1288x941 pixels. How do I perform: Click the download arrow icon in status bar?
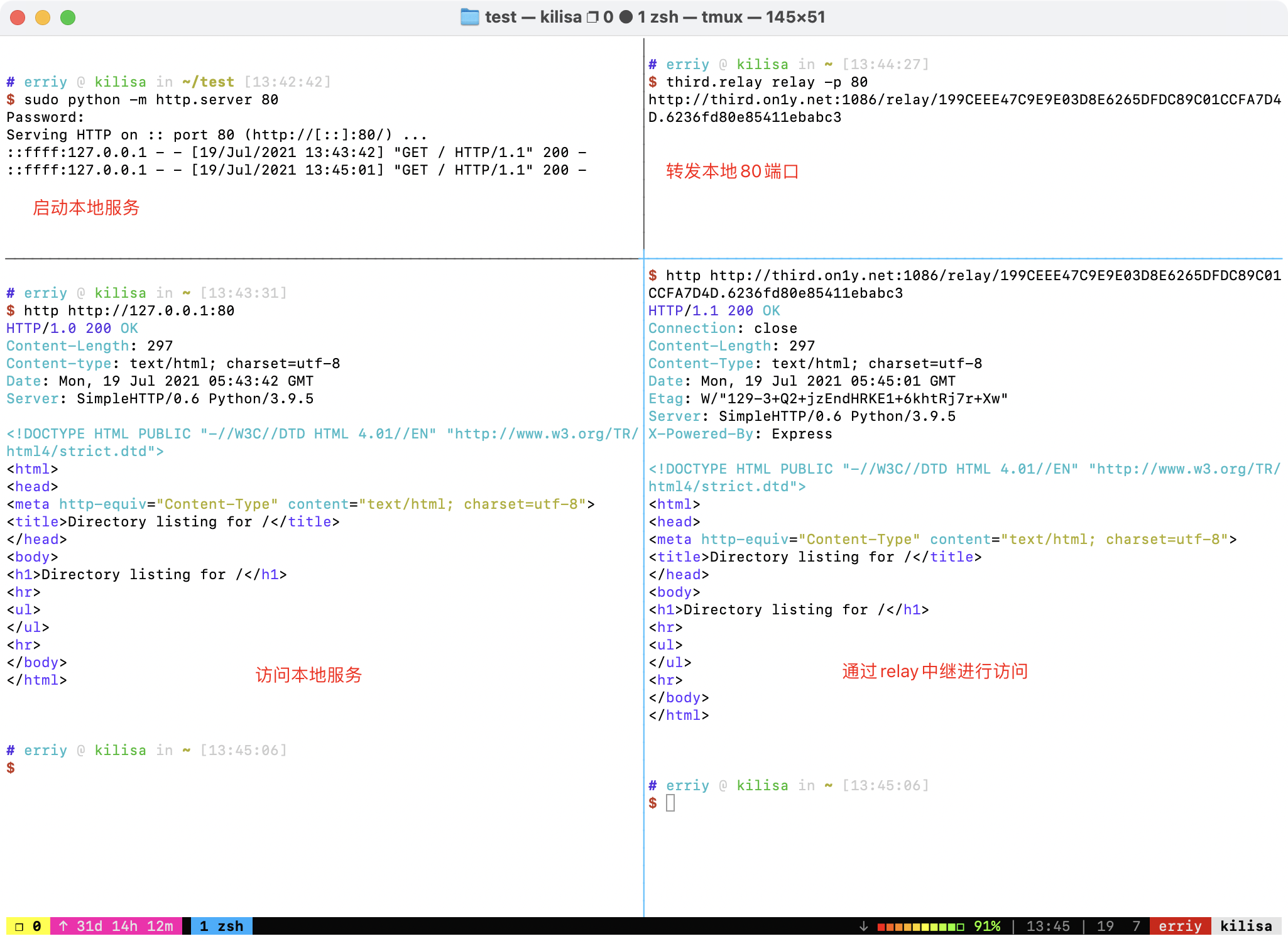[x=863, y=926]
